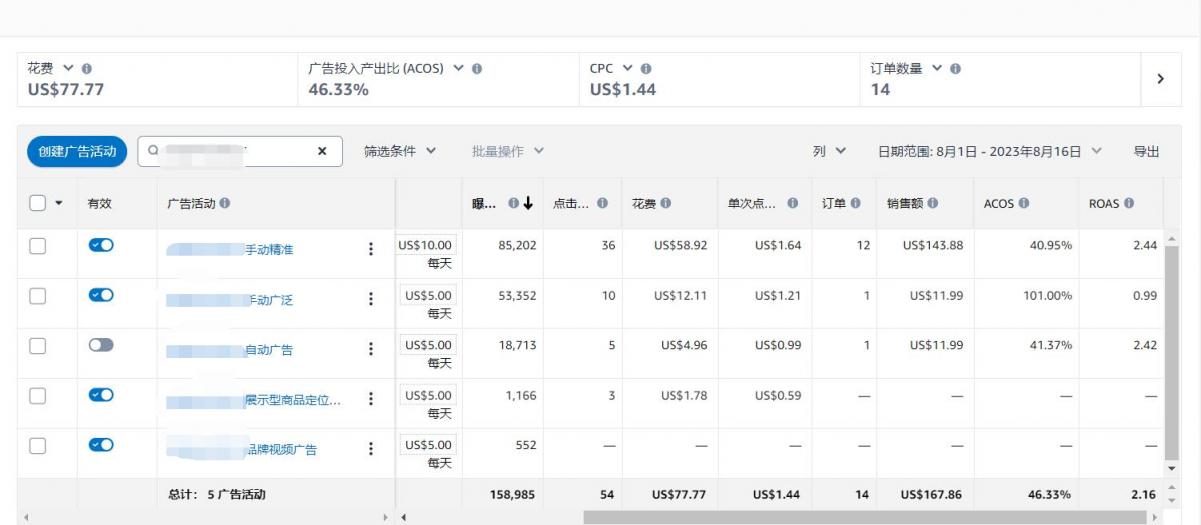Open dropdown arrow beside select-all checkbox
Screen dimensions: 1201x525
point(58,204)
